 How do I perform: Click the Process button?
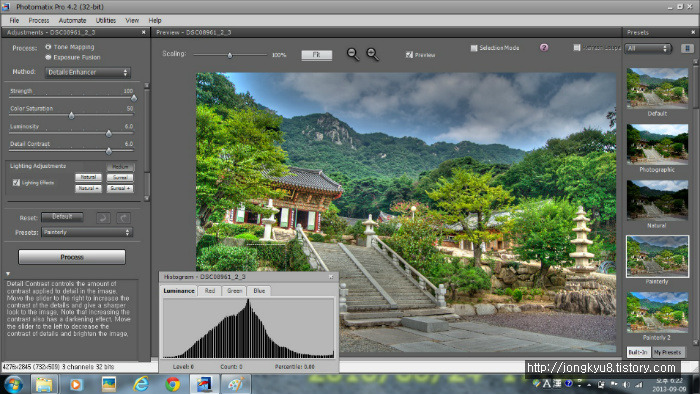coord(71,257)
